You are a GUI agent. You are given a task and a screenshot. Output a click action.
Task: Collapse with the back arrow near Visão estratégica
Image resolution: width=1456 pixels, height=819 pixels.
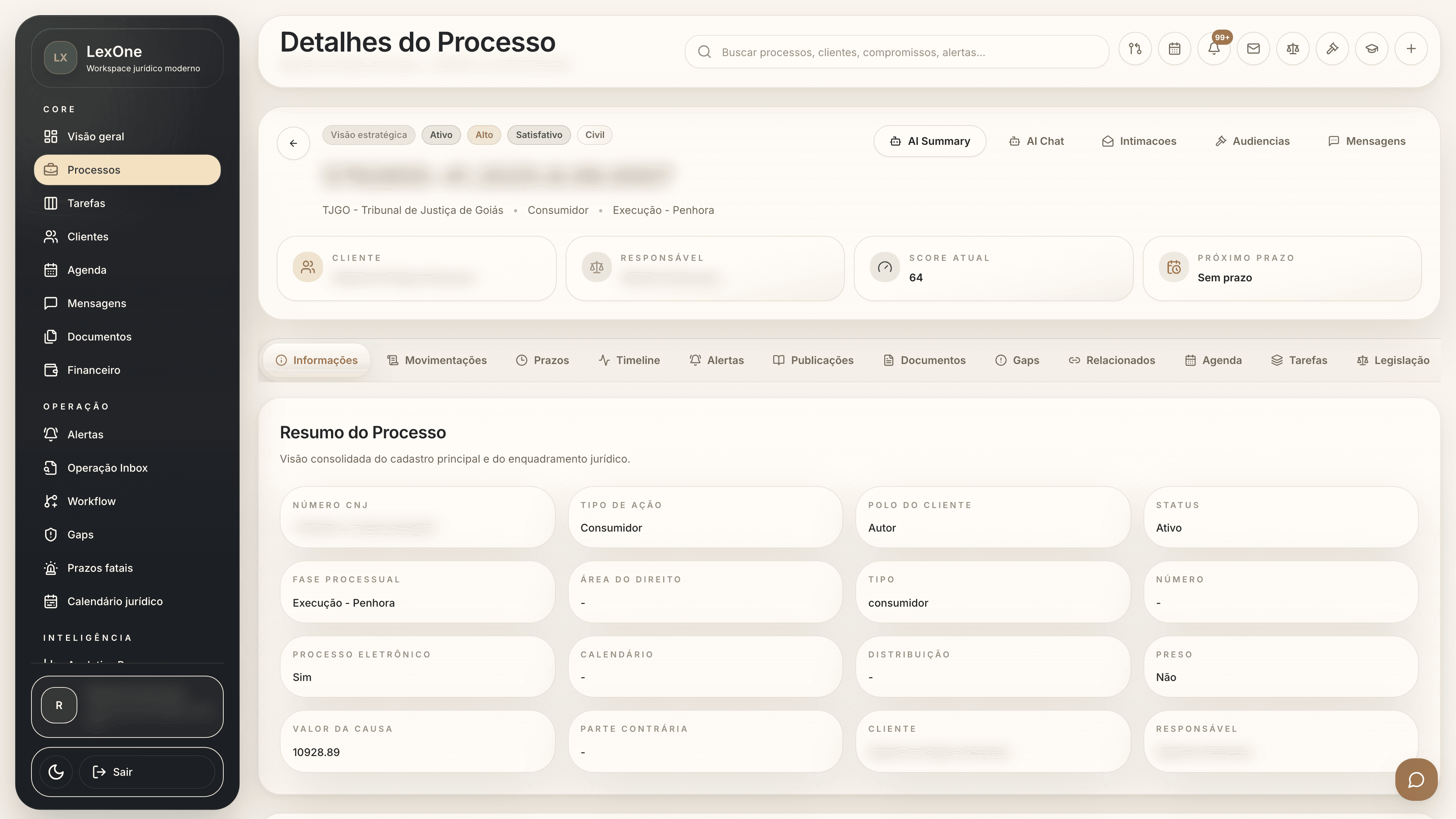[293, 143]
